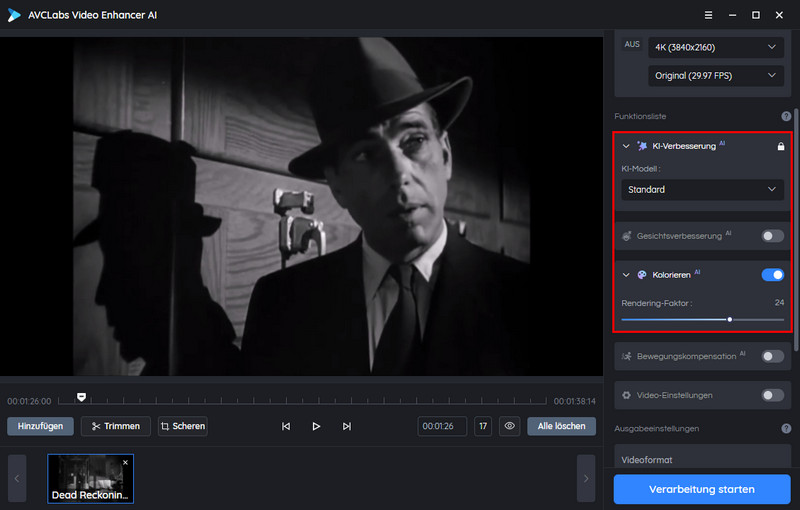Click the Kolorieren palette icon

pyautogui.click(x=642, y=275)
